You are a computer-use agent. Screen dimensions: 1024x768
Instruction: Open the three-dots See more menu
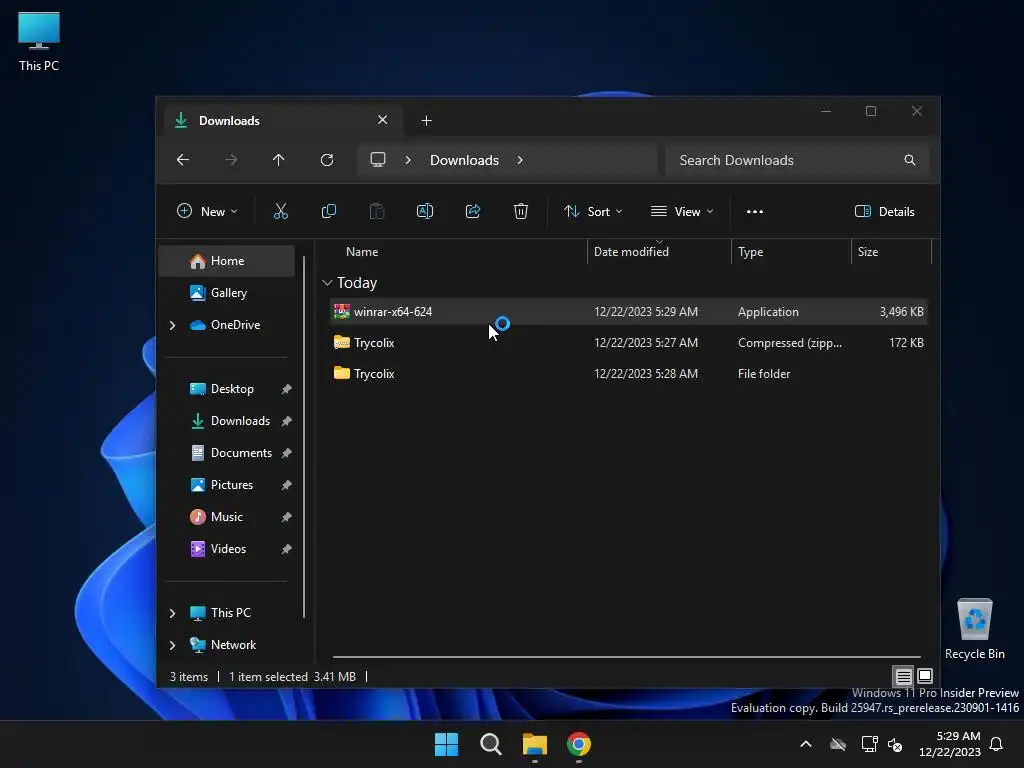tap(754, 212)
